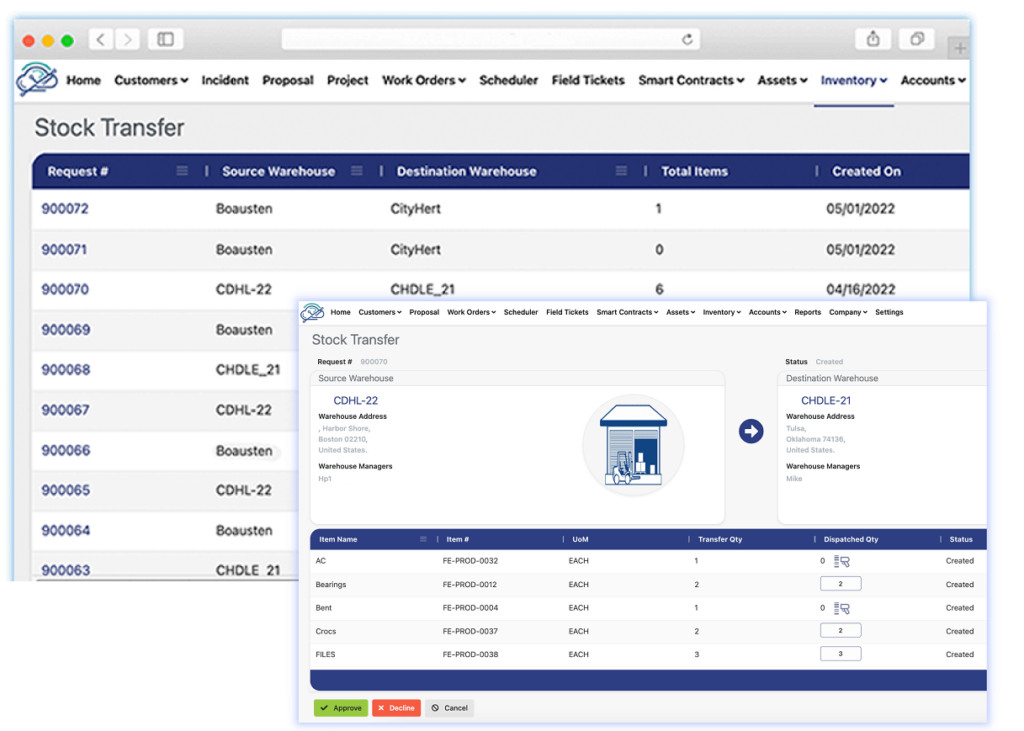The image size is (1024, 731).
Task: Click dispatch list icon in AC row
Action: pyautogui.click(x=842, y=560)
